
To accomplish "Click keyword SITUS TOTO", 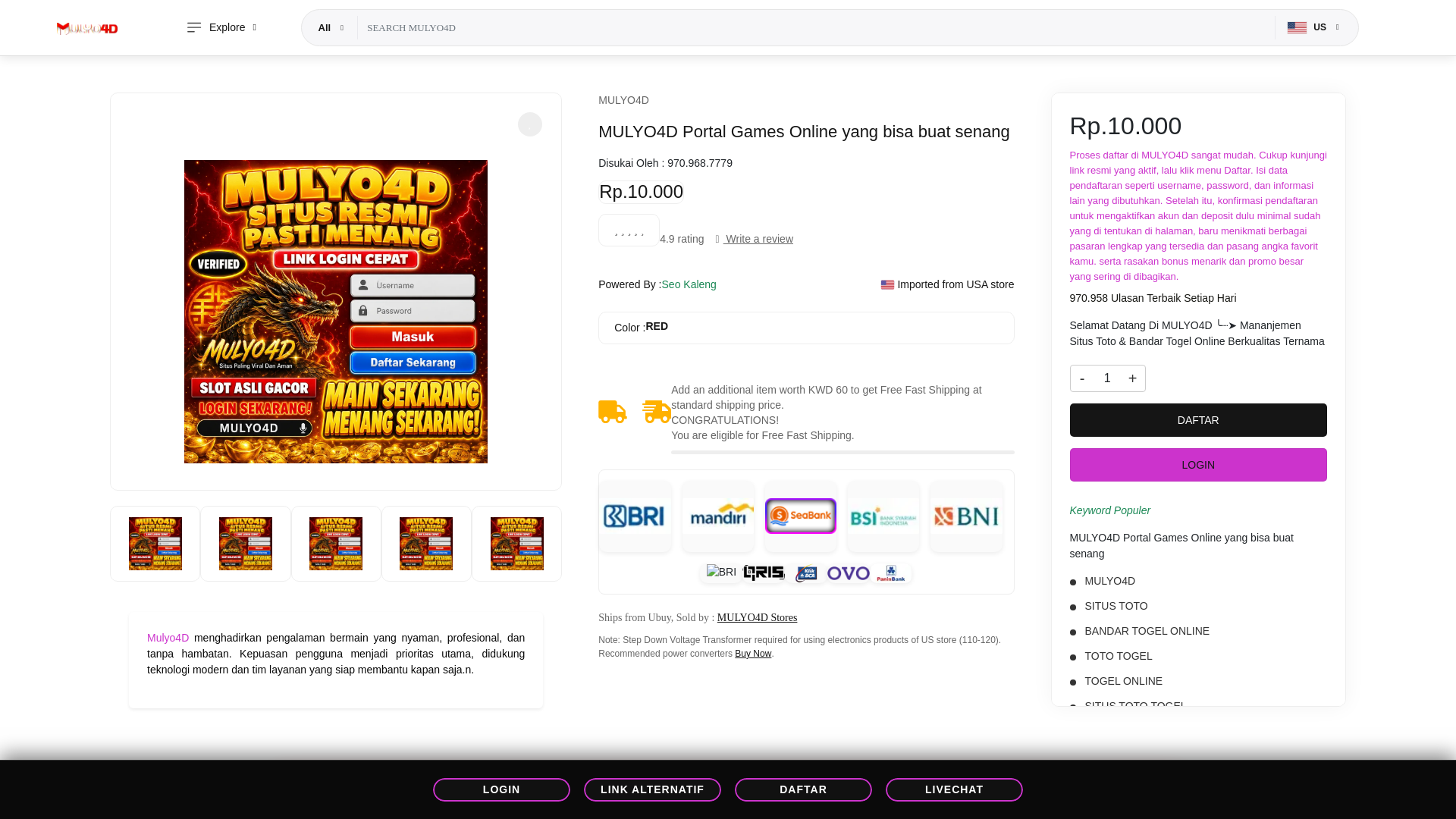I will point(1116,606).
